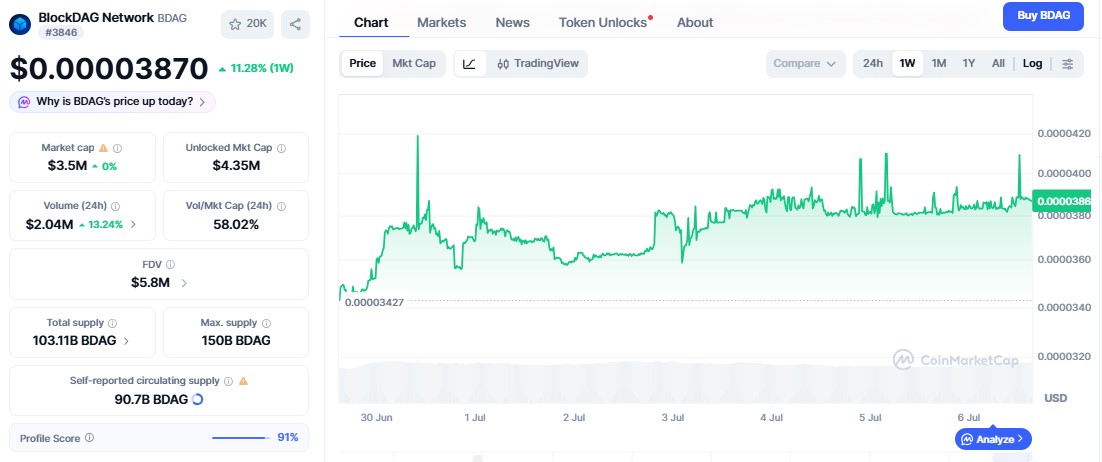
Task: Expand FDV details chevron
Action: [x=184, y=283]
